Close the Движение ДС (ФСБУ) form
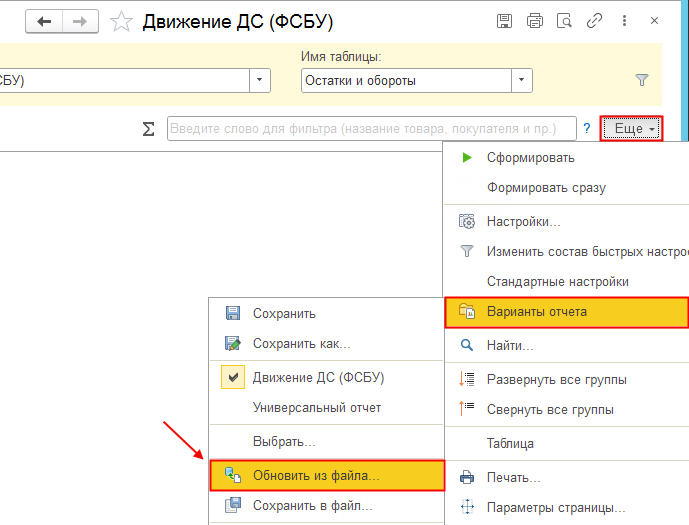This screenshot has width=689, height=525. pos(654,21)
